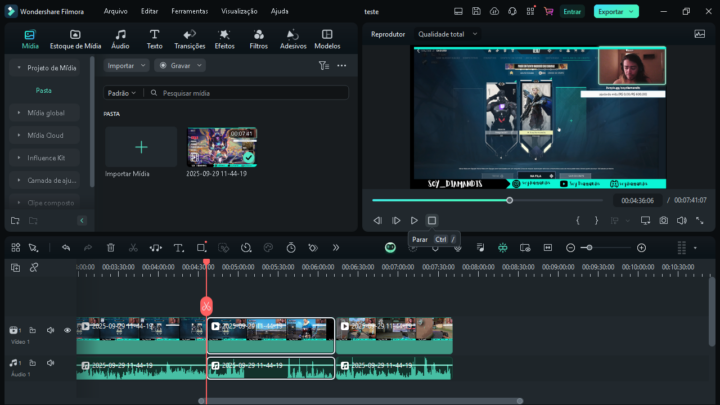Viewport: 720px width, 405px height.
Task: Open the Ferramentas menu
Action: point(189,11)
